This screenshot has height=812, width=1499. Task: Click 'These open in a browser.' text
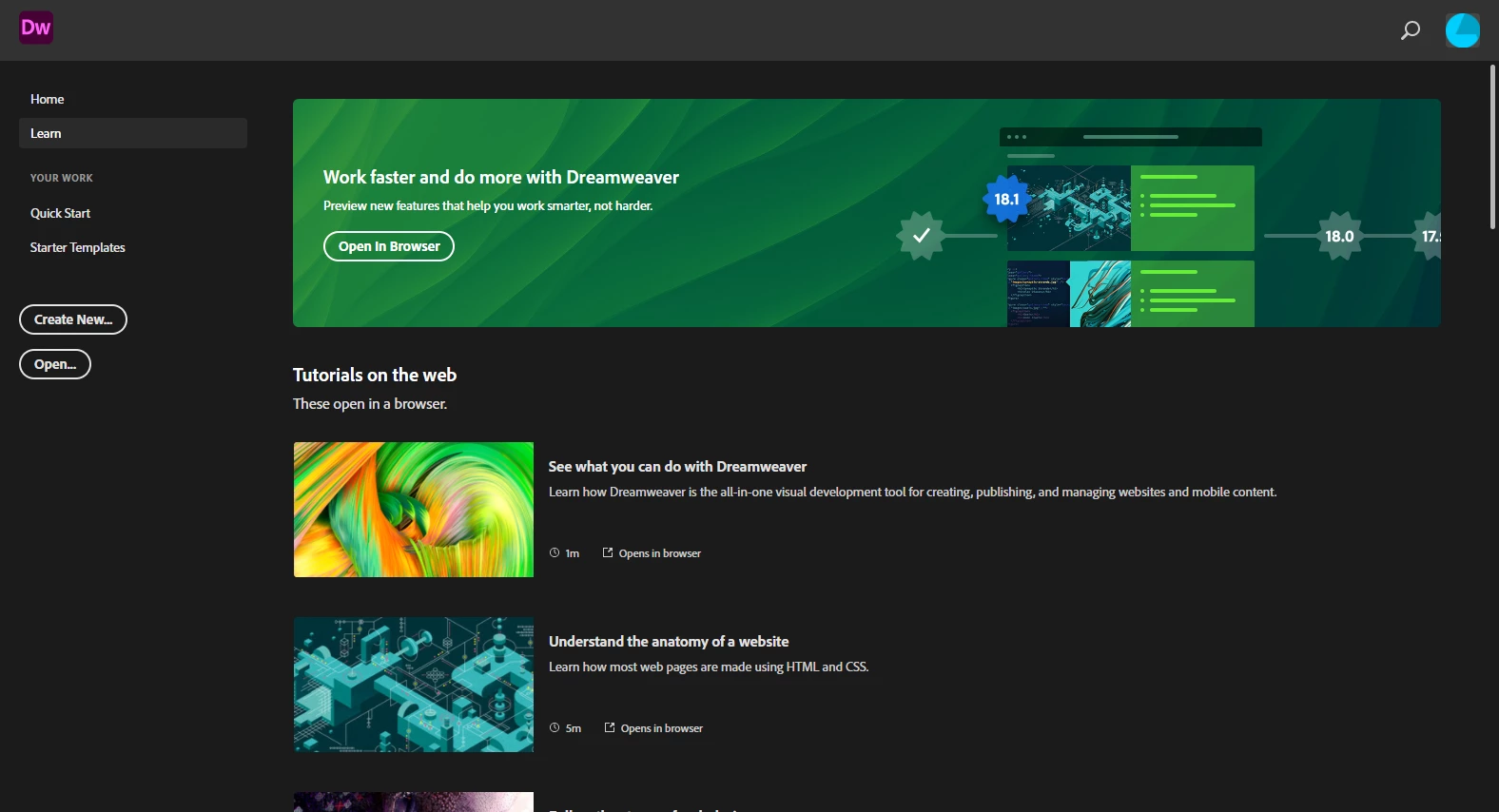pyautogui.click(x=370, y=404)
